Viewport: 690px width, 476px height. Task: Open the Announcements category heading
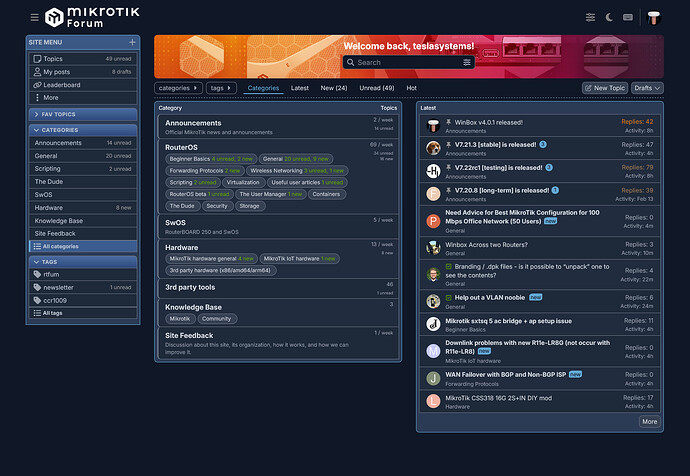[x=193, y=123]
